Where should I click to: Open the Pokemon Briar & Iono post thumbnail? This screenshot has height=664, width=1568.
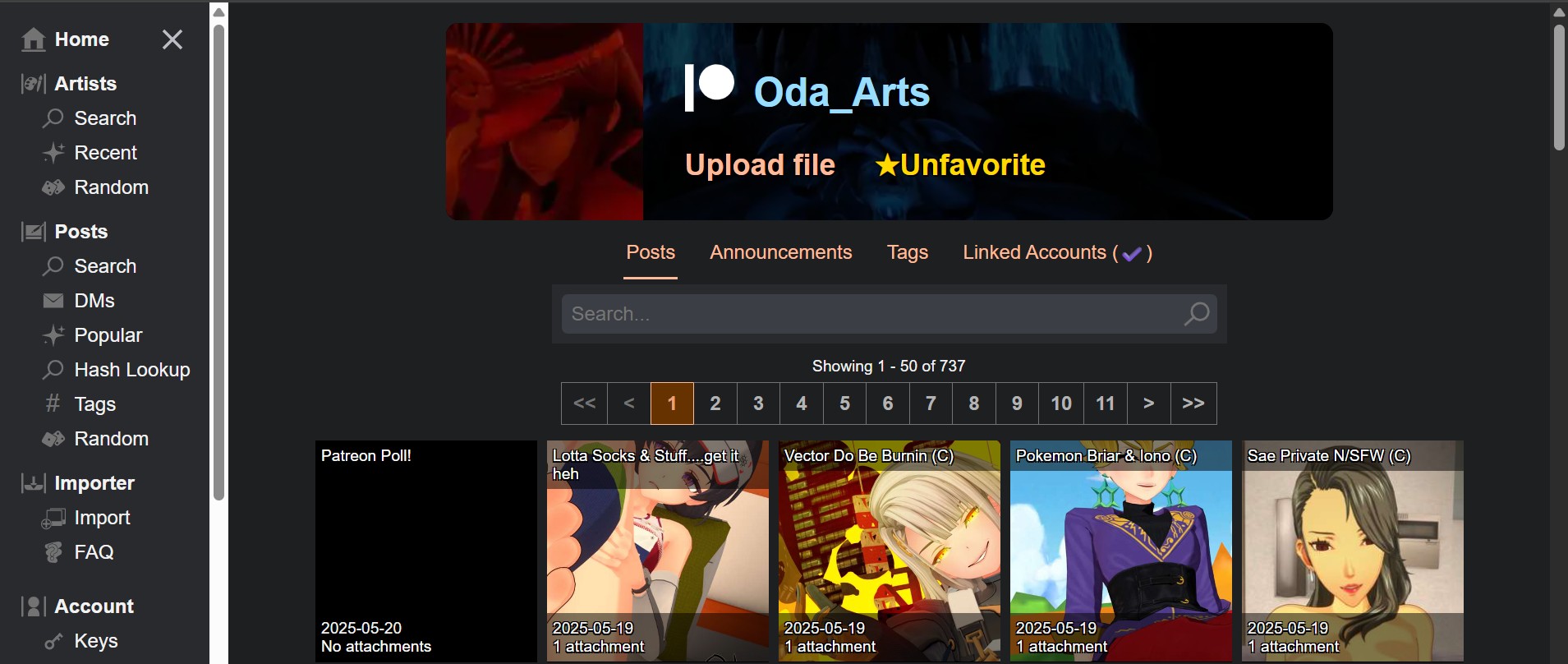(x=1121, y=551)
